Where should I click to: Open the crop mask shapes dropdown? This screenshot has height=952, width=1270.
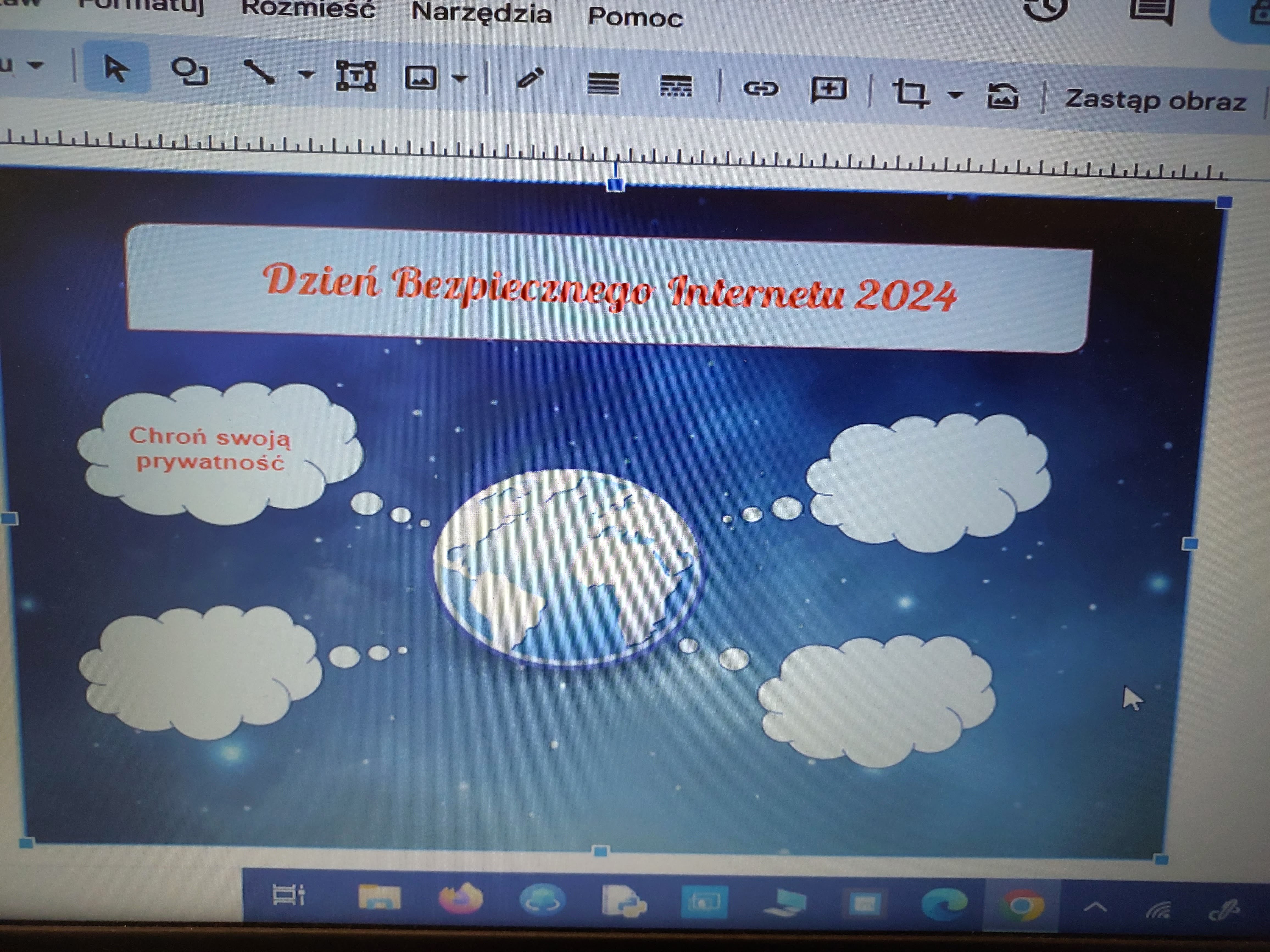pos(954,95)
